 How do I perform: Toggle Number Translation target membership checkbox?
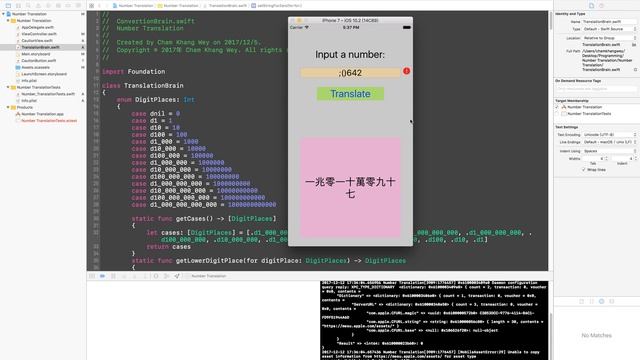point(557,107)
